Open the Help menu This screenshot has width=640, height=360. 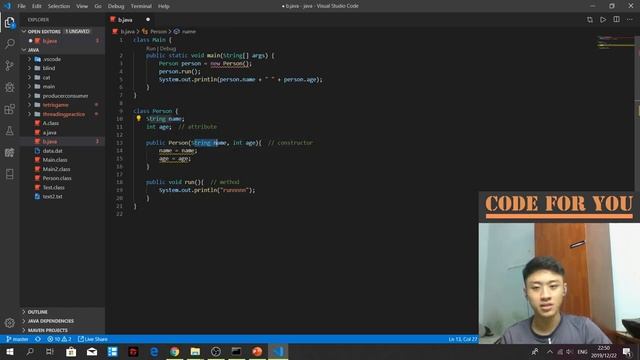pos(164,6)
